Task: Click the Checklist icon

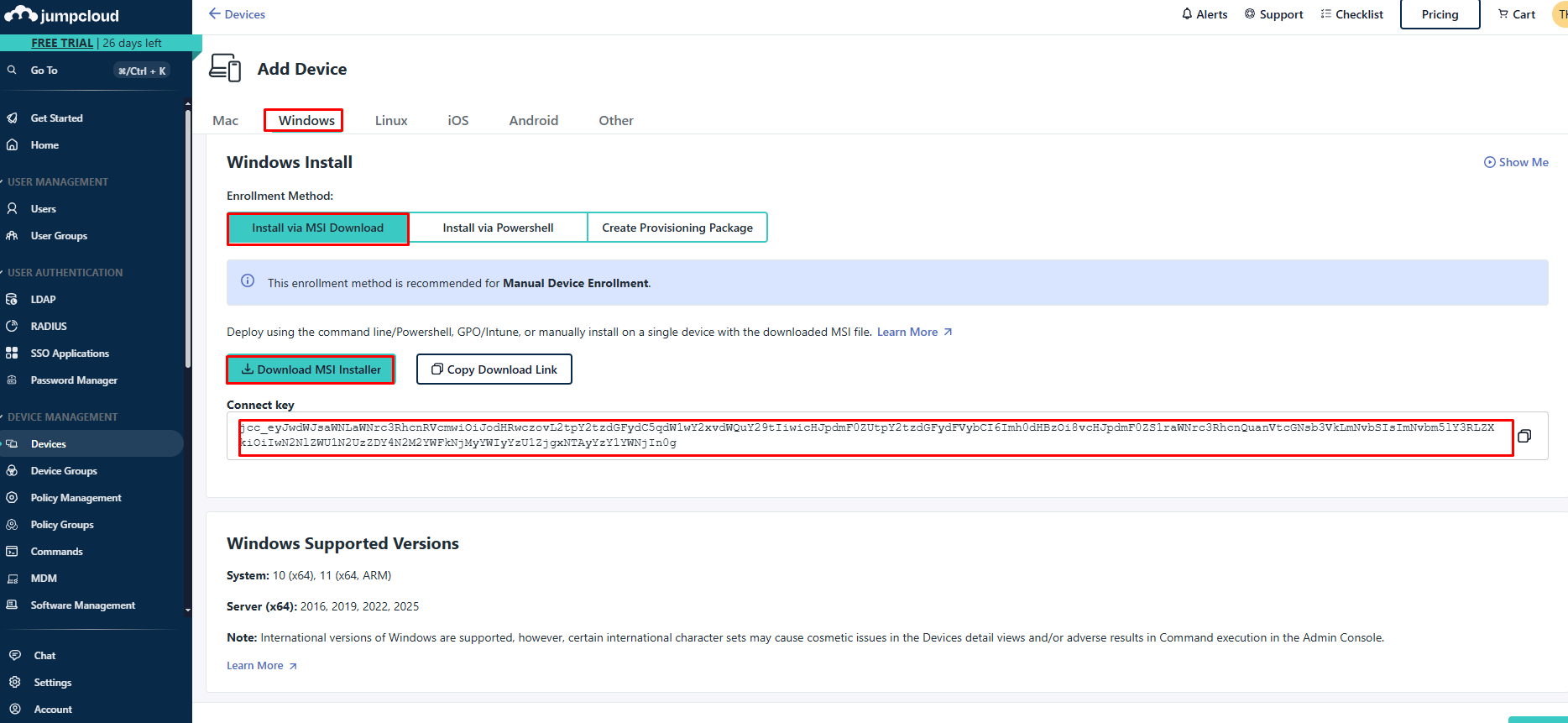Action: 1326,14
